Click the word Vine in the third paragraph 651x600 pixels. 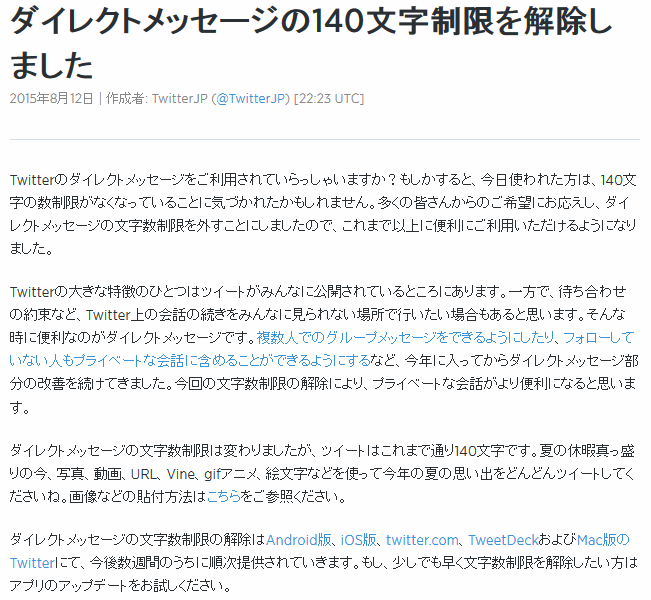click(181, 474)
